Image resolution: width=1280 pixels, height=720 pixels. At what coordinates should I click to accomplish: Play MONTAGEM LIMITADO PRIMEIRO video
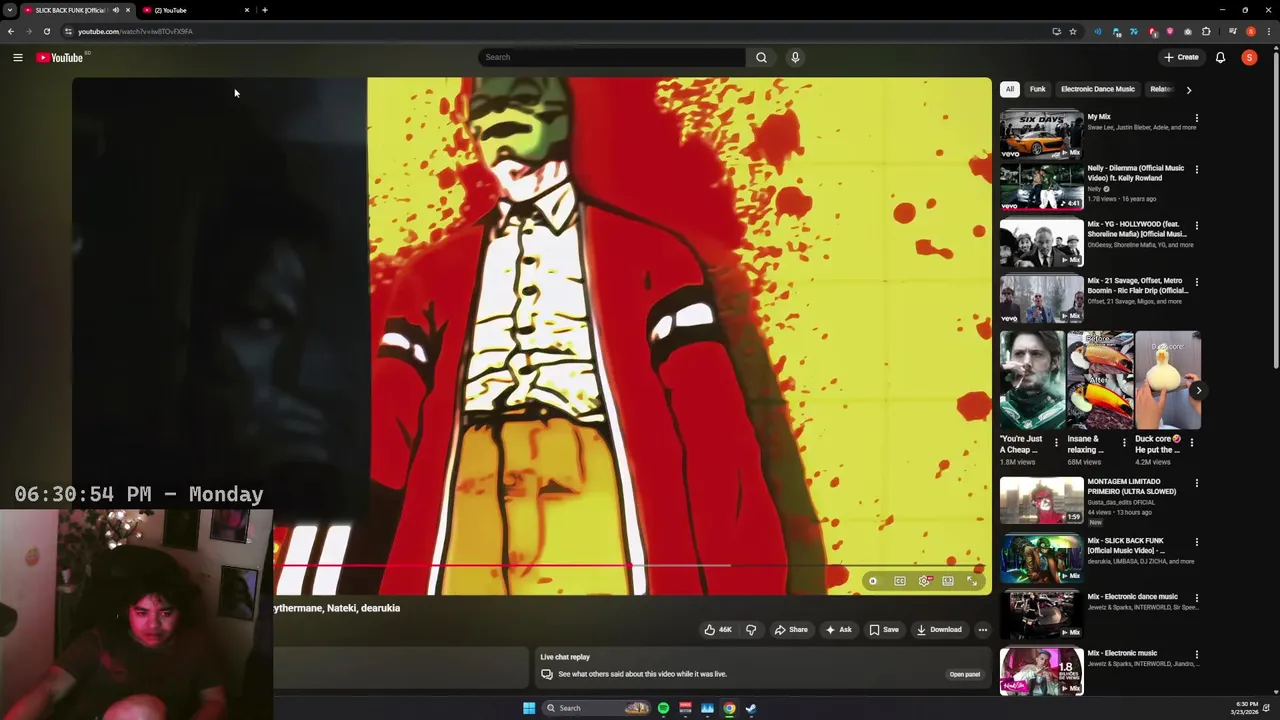pyautogui.click(x=1041, y=500)
